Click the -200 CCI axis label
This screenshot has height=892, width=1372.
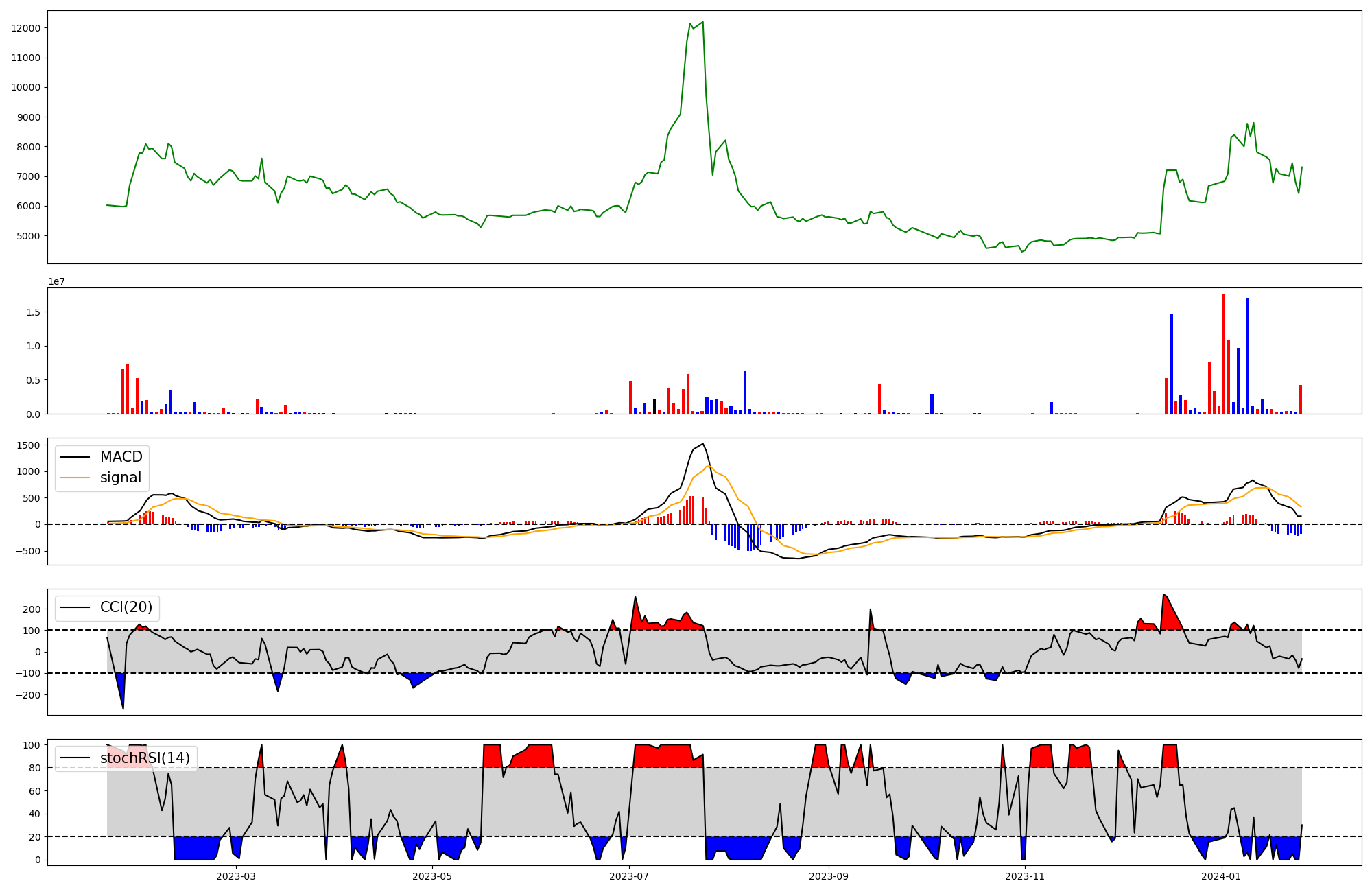tap(28, 695)
